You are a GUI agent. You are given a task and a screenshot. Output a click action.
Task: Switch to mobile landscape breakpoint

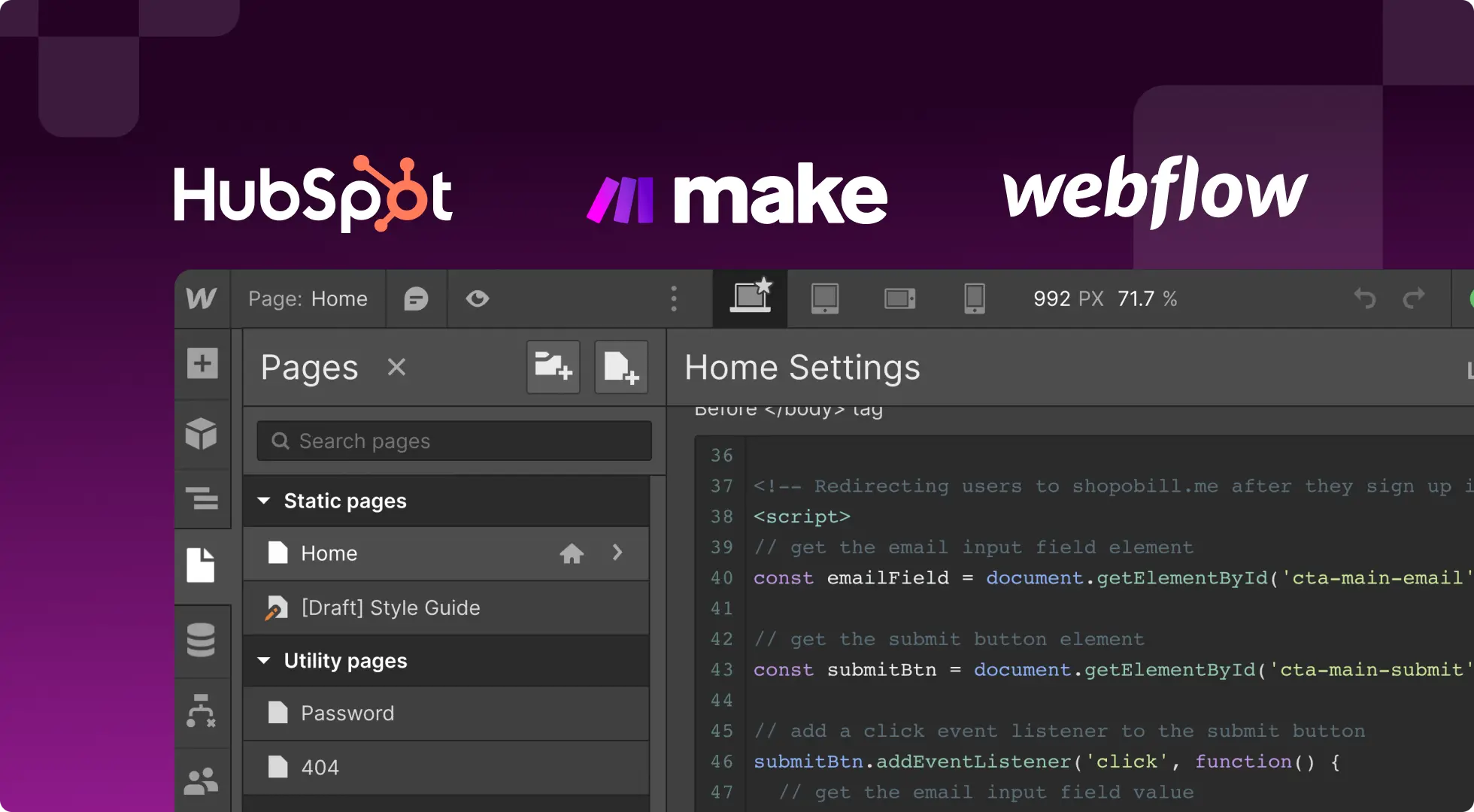coord(899,298)
